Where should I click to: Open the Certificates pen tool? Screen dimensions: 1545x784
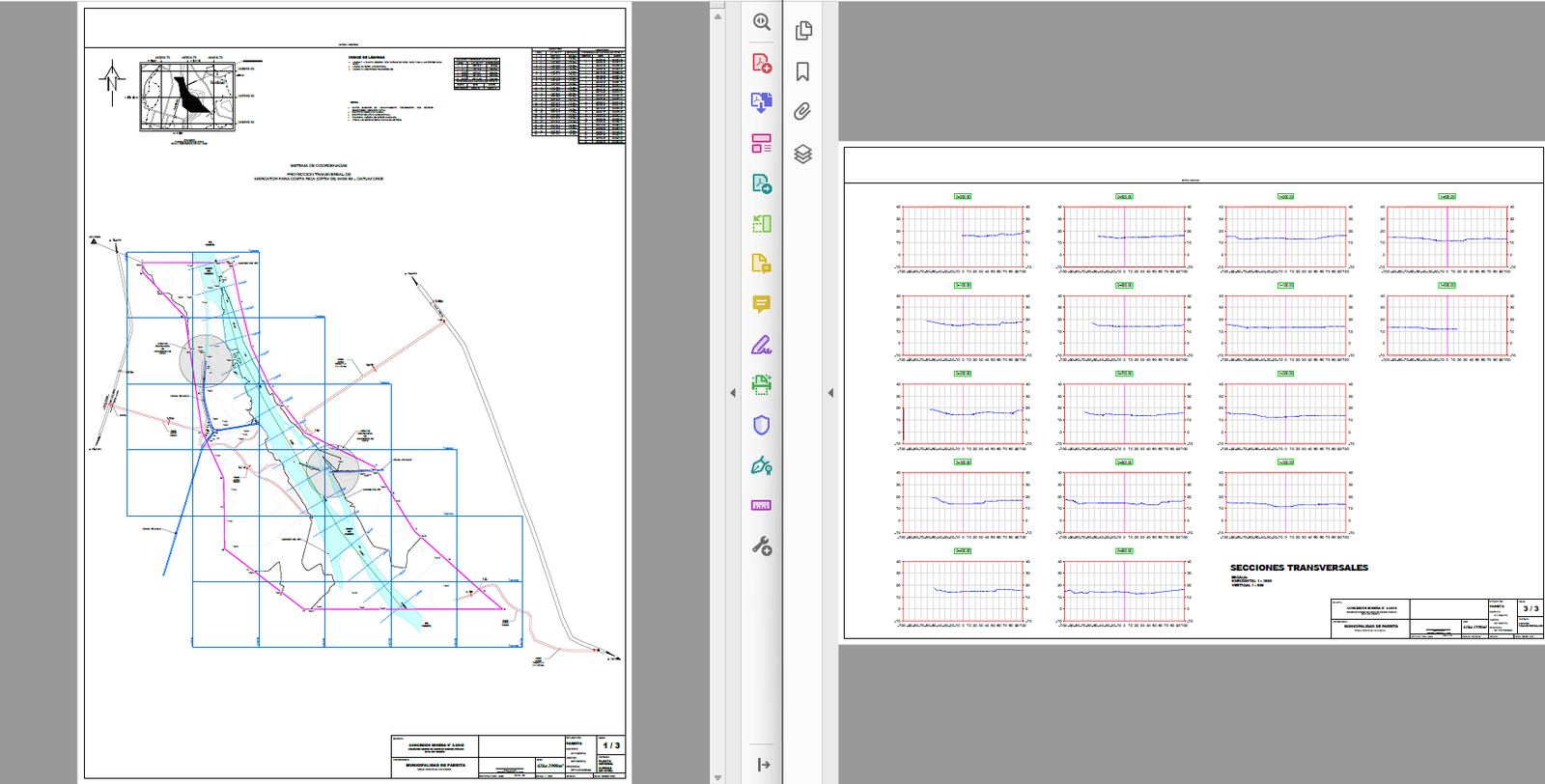pyautogui.click(x=762, y=466)
